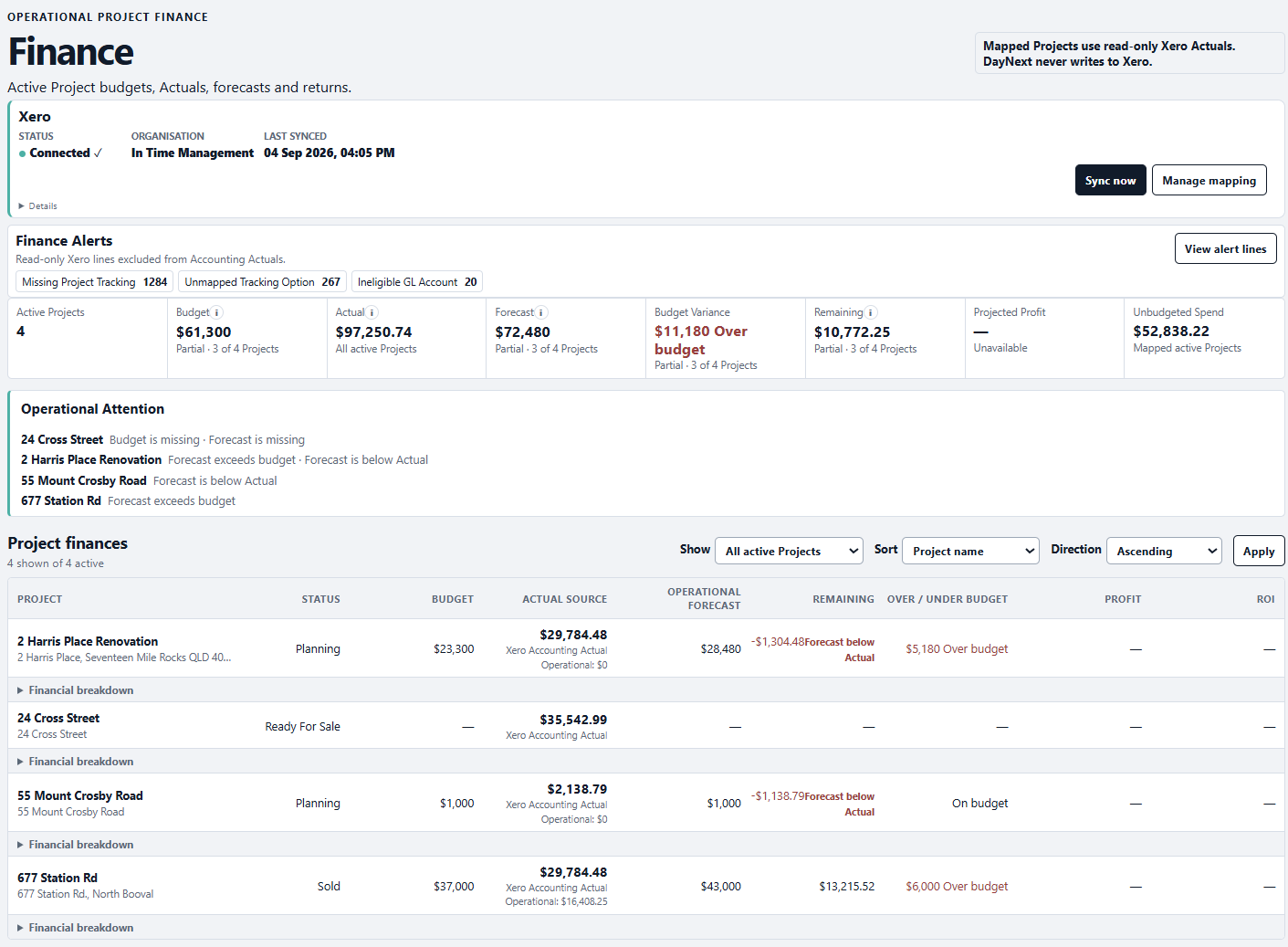Click $6,000 Over budget for 677 Station Rd
The height and width of the screenshot is (947, 1288).
(957, 886)
